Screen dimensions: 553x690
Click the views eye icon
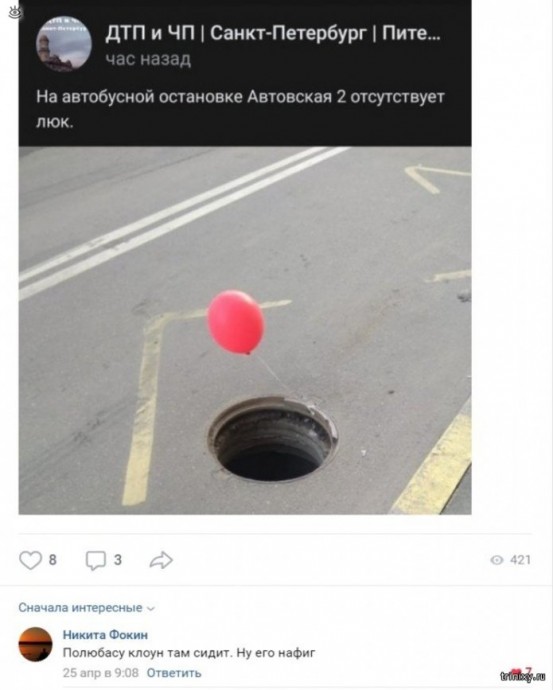tap(497, 560)
